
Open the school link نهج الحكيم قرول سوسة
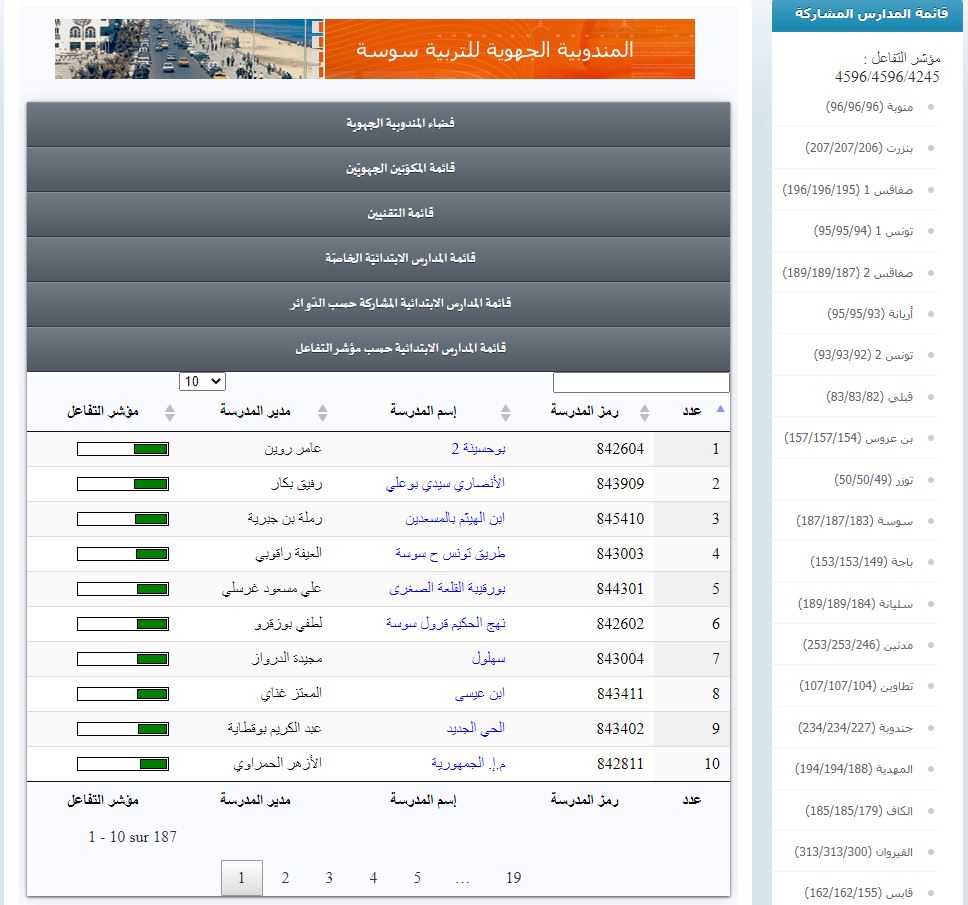(x=446, y=623)
